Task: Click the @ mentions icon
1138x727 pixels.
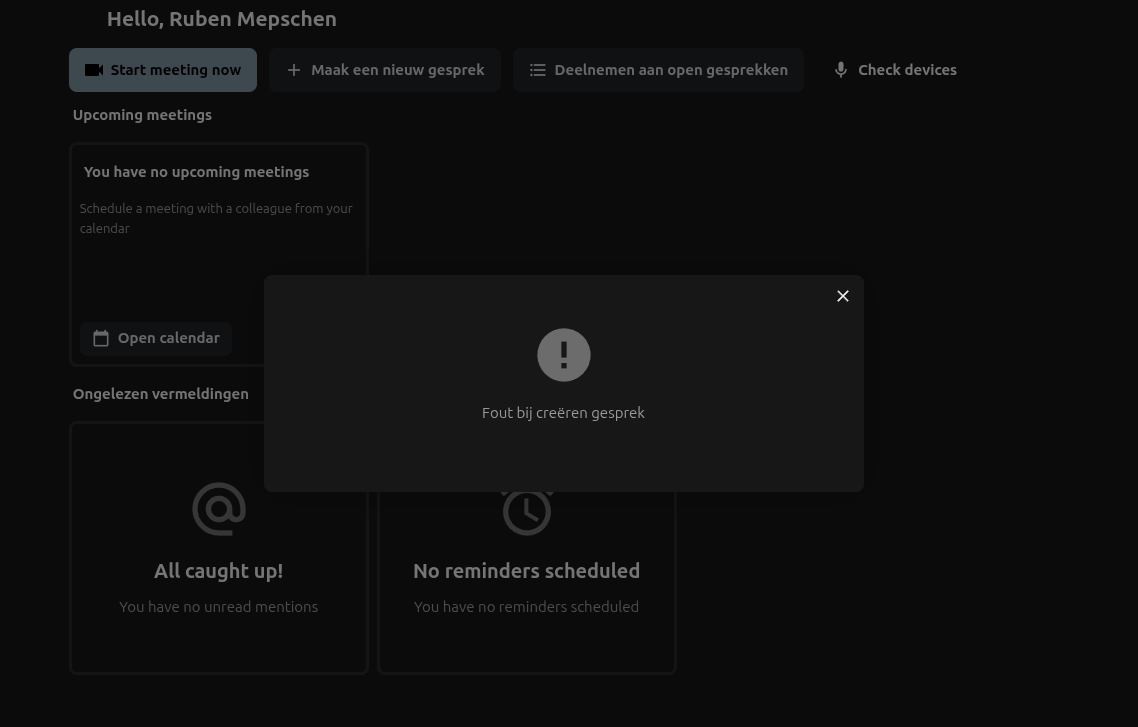Action: click(x=218, y=509)
